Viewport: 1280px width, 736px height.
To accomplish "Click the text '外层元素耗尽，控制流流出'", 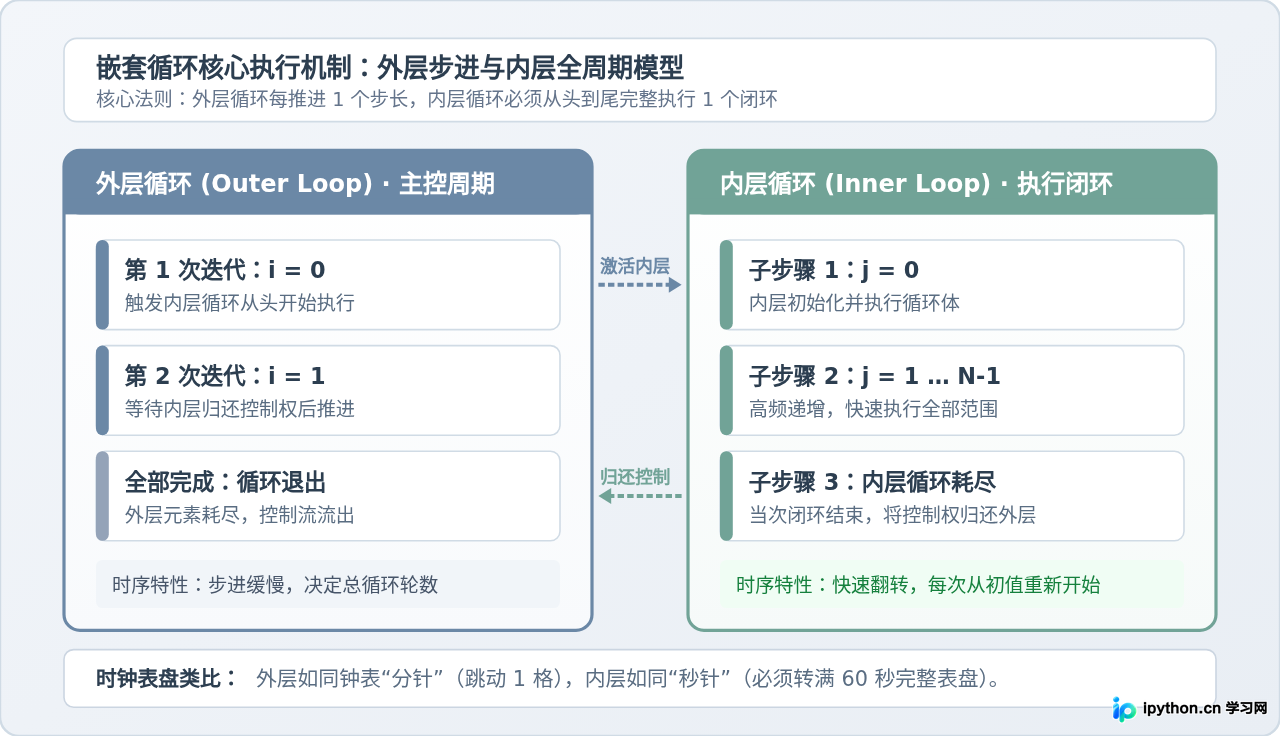I will pyautogui.click(x=239, y=515).
